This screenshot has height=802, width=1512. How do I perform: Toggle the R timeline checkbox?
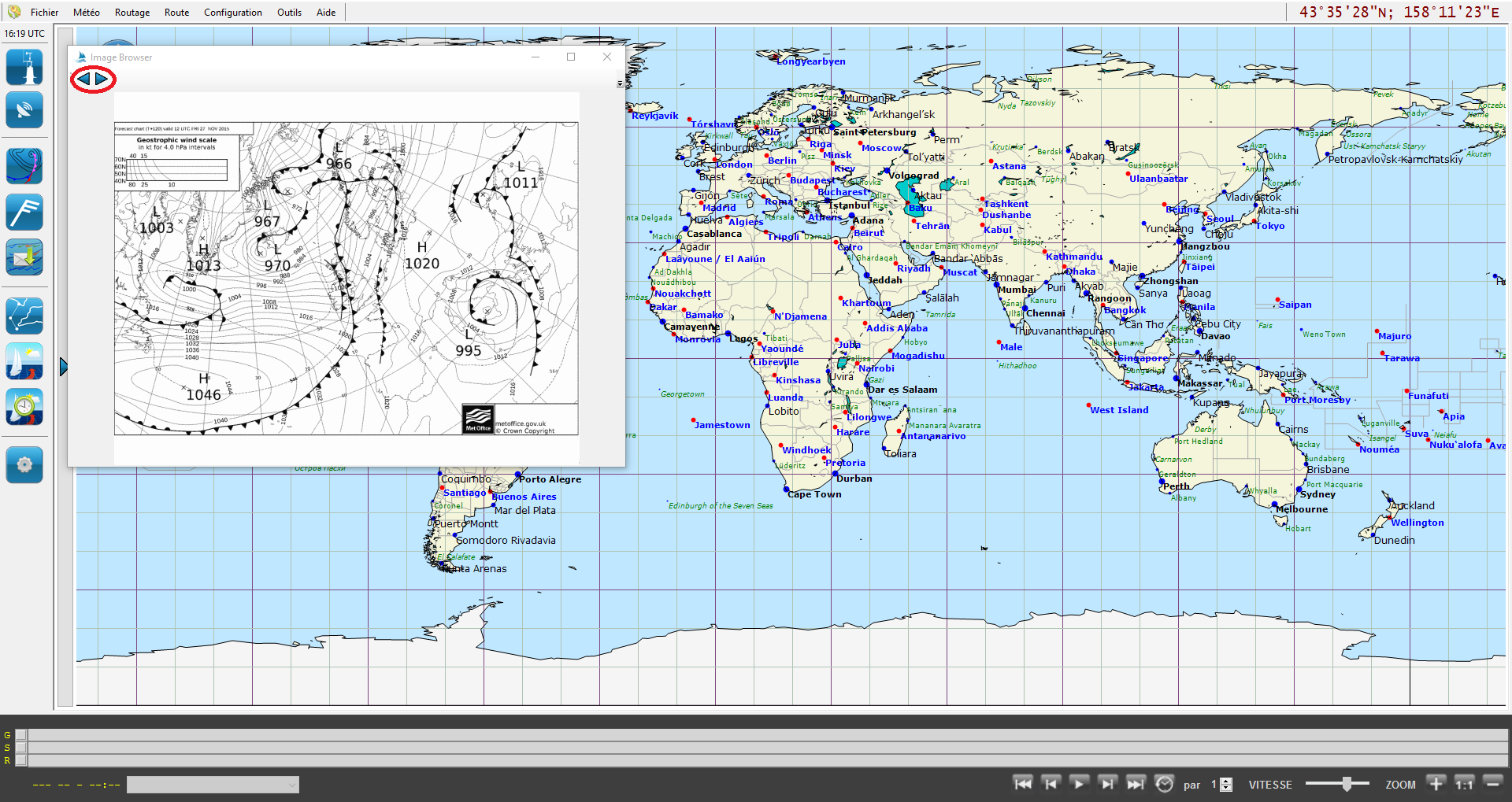point(21,760)
